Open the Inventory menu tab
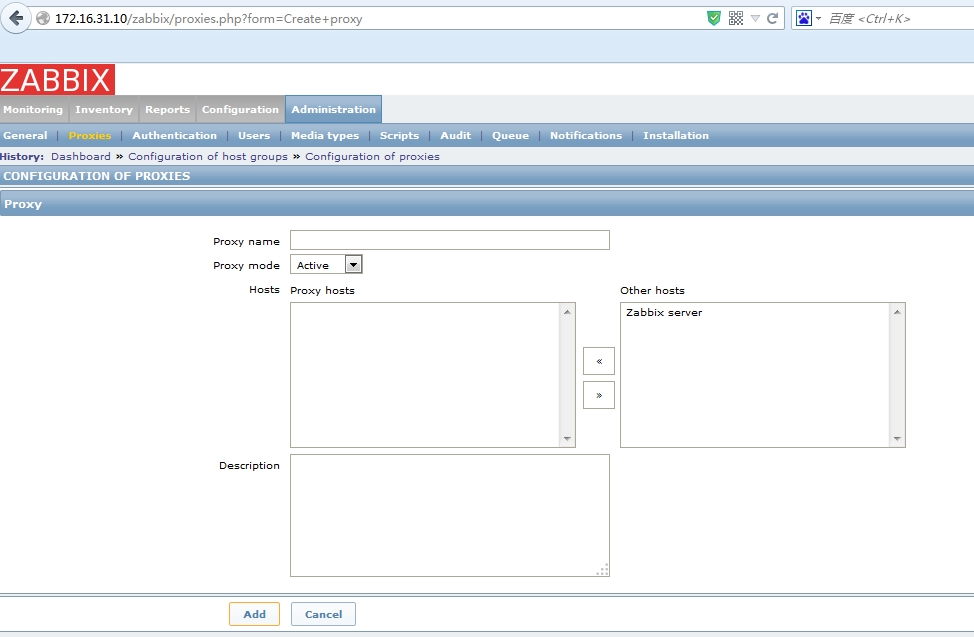Image resolution: width=974 pixels, height=637 pixels. click(x=104, y=109)
